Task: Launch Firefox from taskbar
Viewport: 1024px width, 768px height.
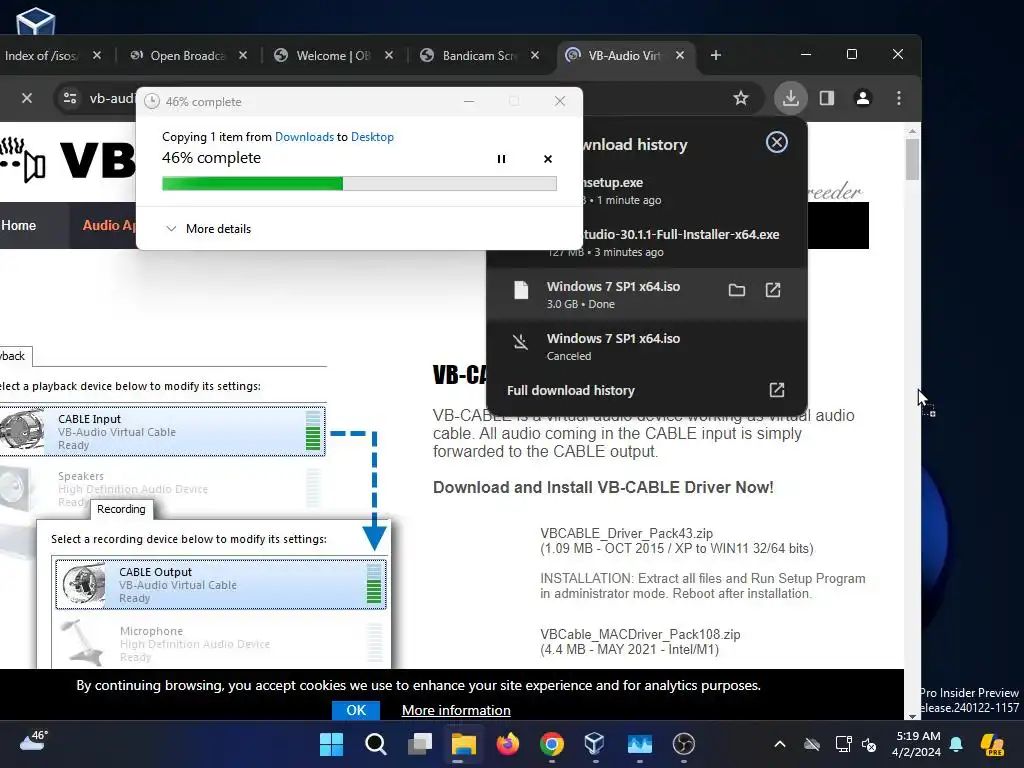Action: point(507,744)
